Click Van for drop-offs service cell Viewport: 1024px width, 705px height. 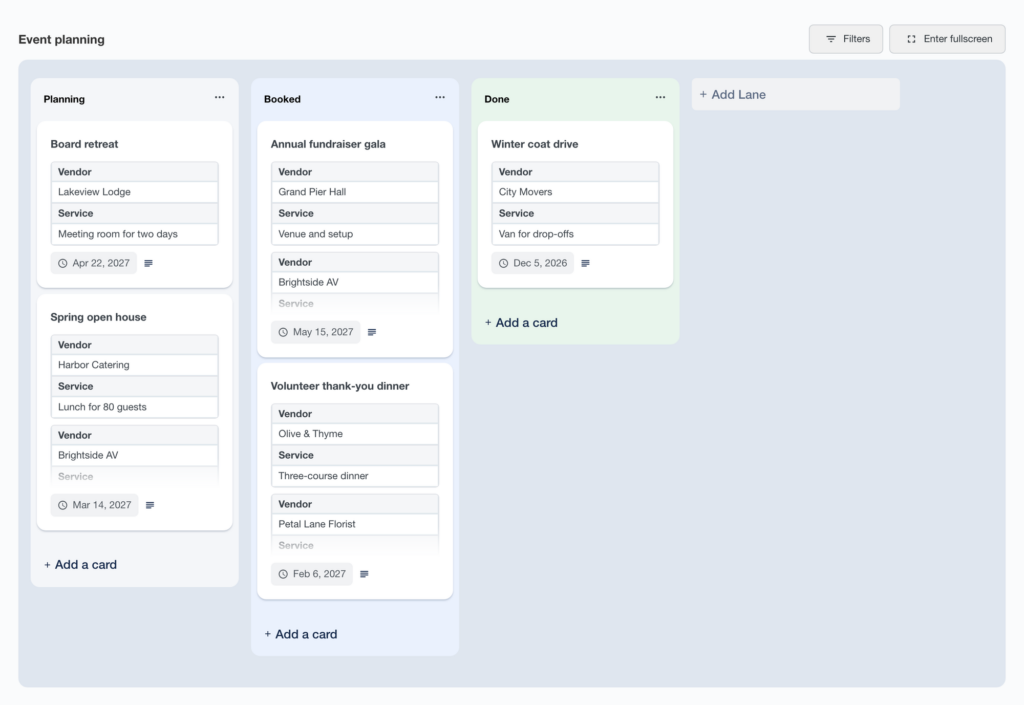[x=575, y=234]
